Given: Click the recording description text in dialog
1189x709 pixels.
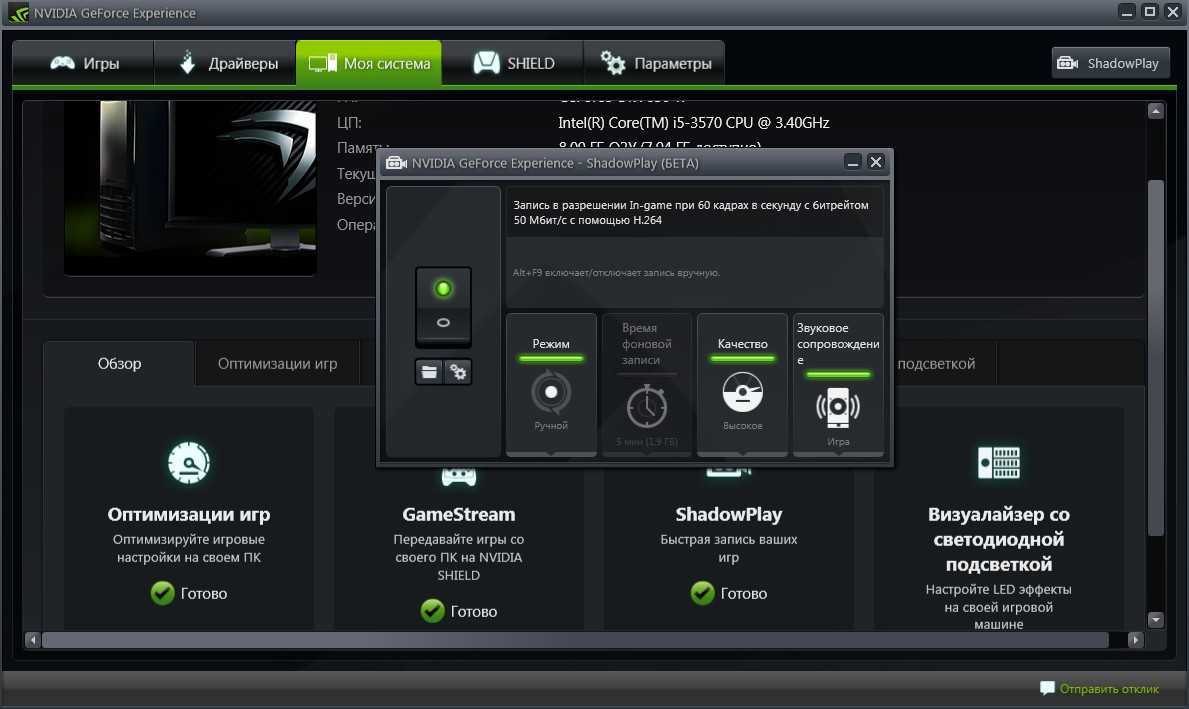Looking at the screenshot, I should tap(691, 212).
